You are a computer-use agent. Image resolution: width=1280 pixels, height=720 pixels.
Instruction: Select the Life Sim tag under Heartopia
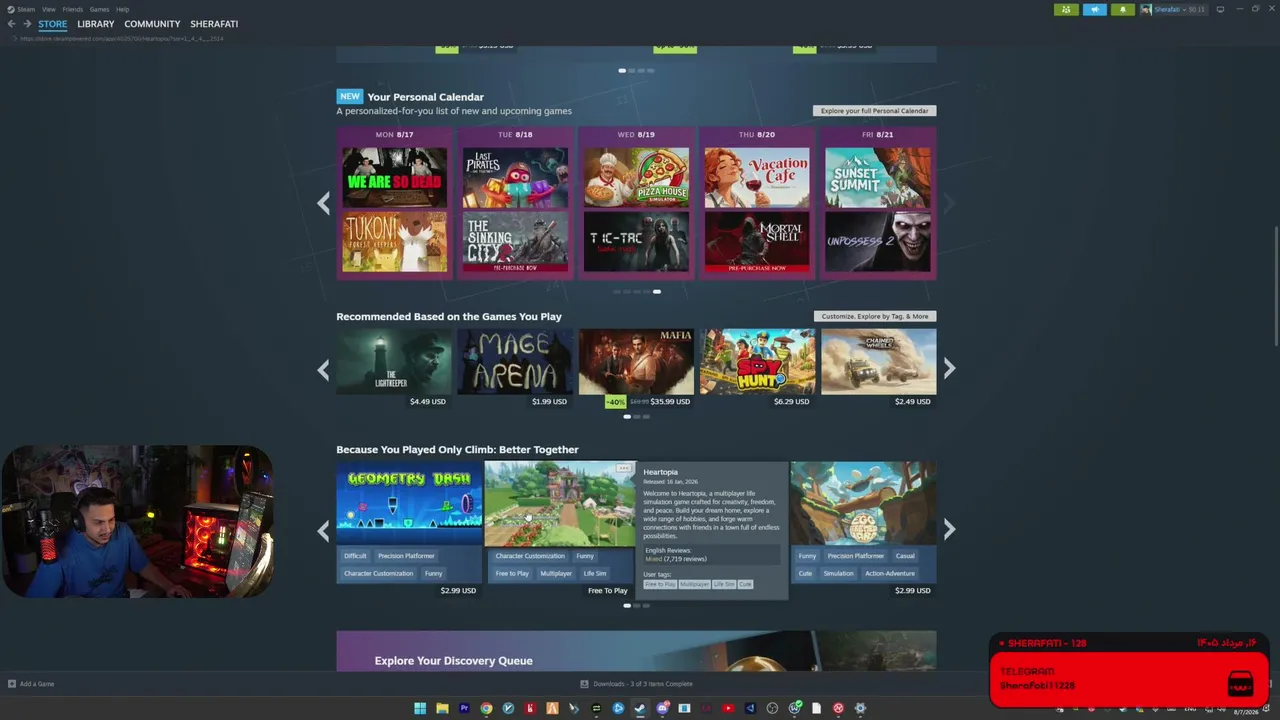[x=595, y=574]
